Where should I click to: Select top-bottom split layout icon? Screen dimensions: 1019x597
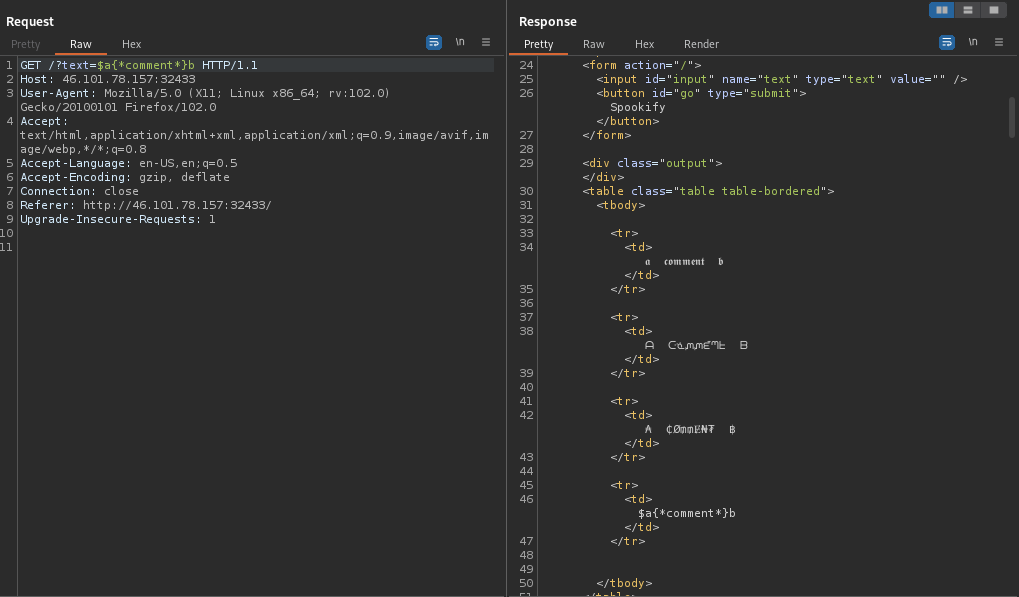(x=968, y=10)
